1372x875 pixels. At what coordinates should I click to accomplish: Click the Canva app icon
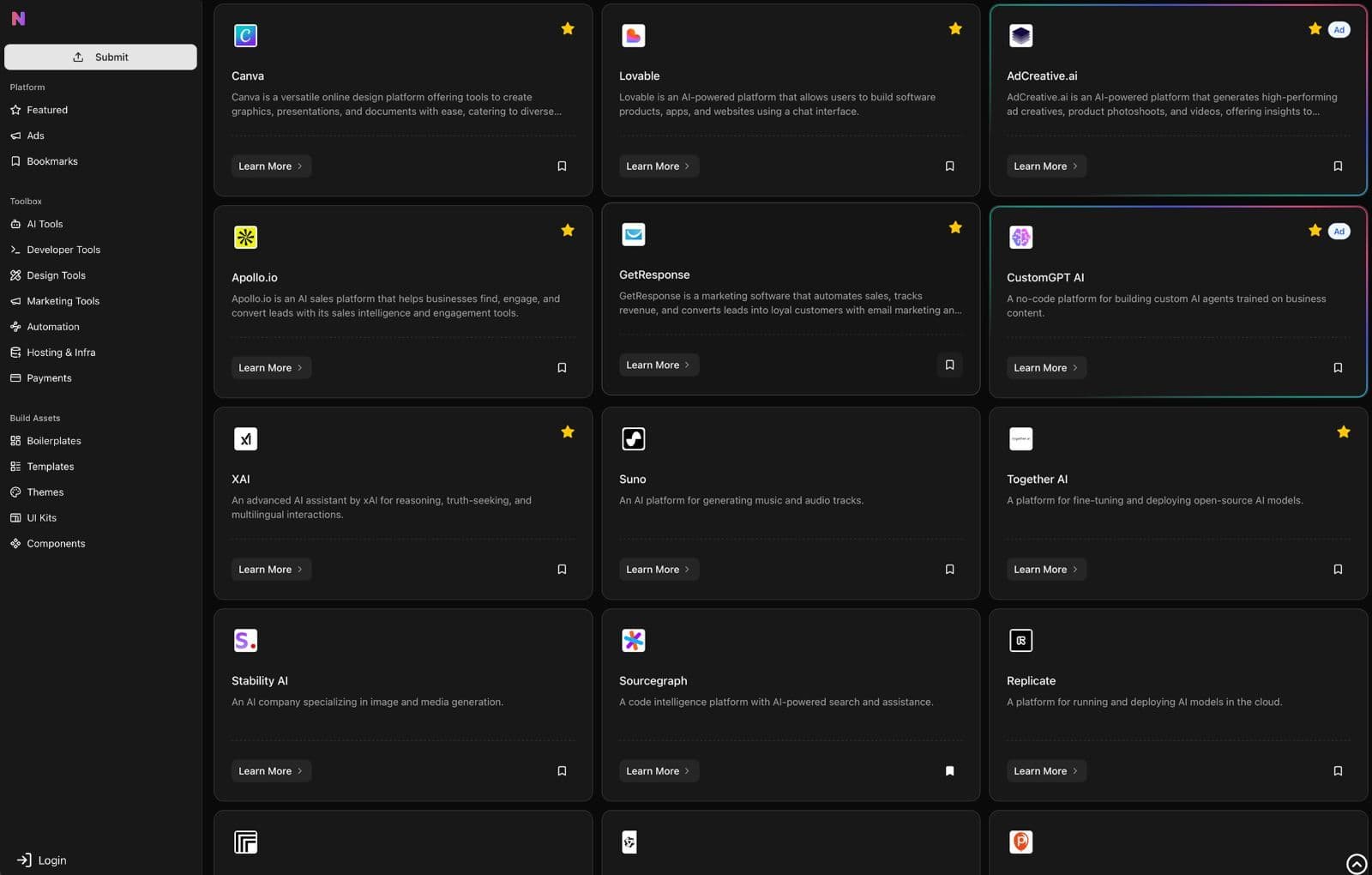[x=246, y=35]
